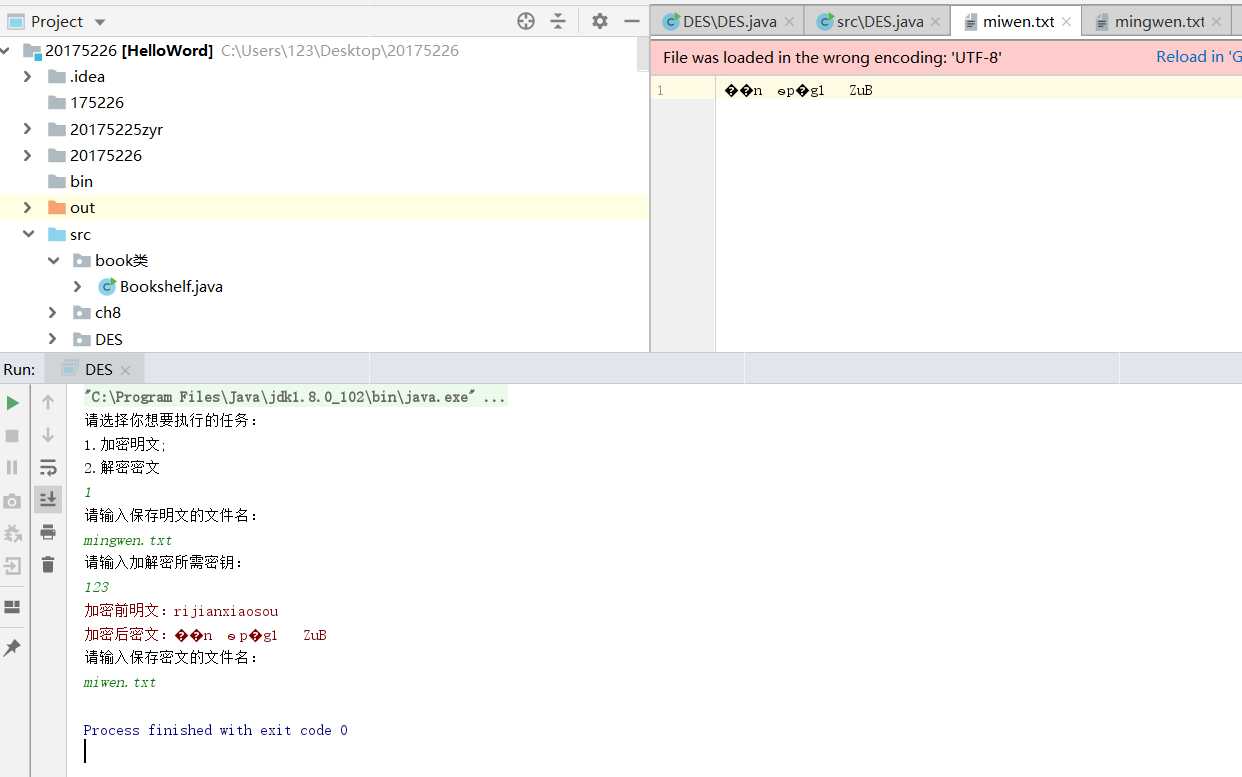This screenshot has width=1242, height=777.
Task: Open the Project view dropdown
Action: pyautogui.click(x=99, y=21)
